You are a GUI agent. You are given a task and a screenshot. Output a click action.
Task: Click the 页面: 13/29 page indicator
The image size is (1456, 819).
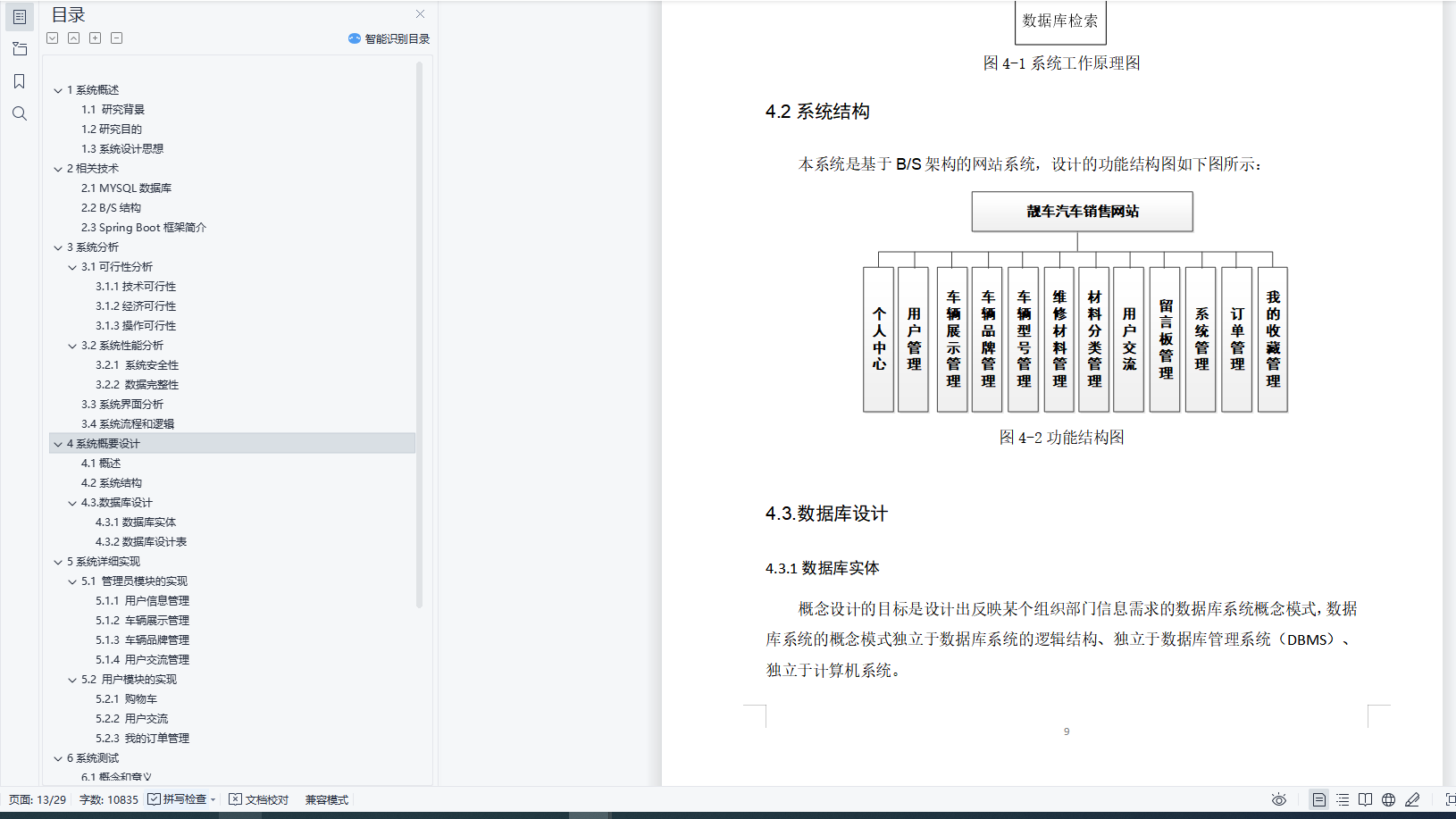pos(38,799)
